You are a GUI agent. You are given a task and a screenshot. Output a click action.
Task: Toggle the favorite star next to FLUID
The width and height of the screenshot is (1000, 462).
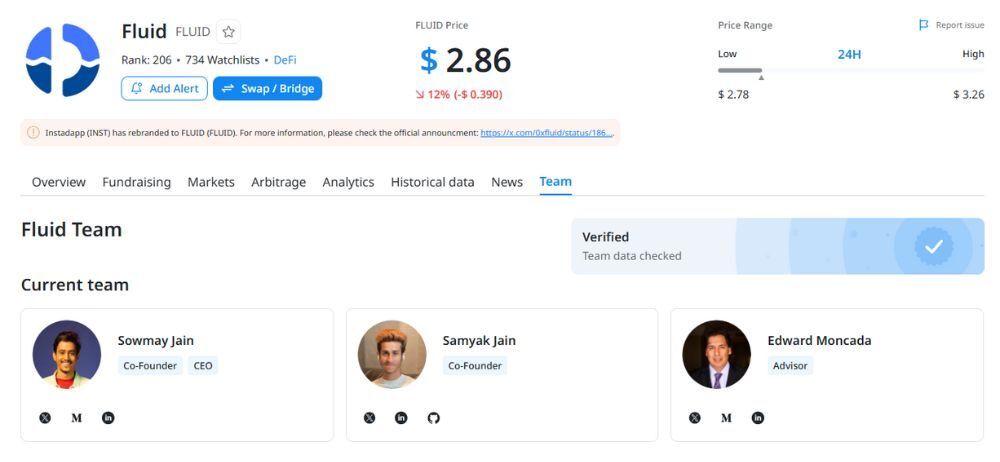click(228, 32)
